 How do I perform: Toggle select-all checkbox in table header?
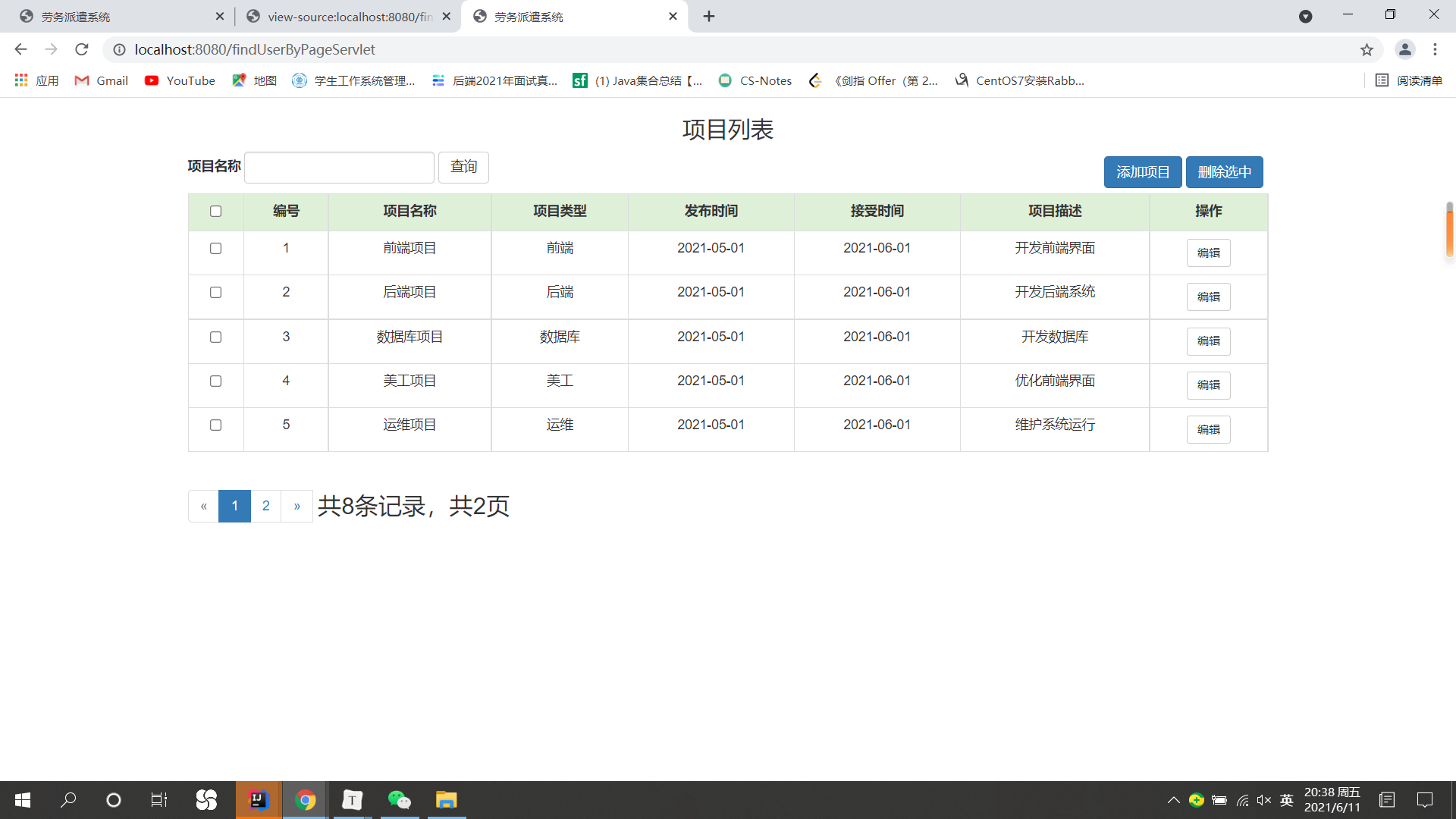point(215,212)
